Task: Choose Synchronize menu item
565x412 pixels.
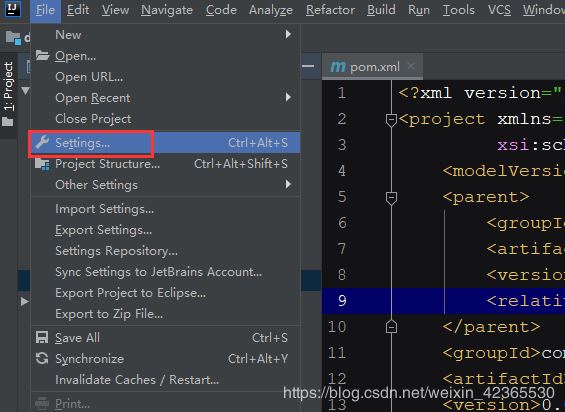Action: tap(166, 359)
